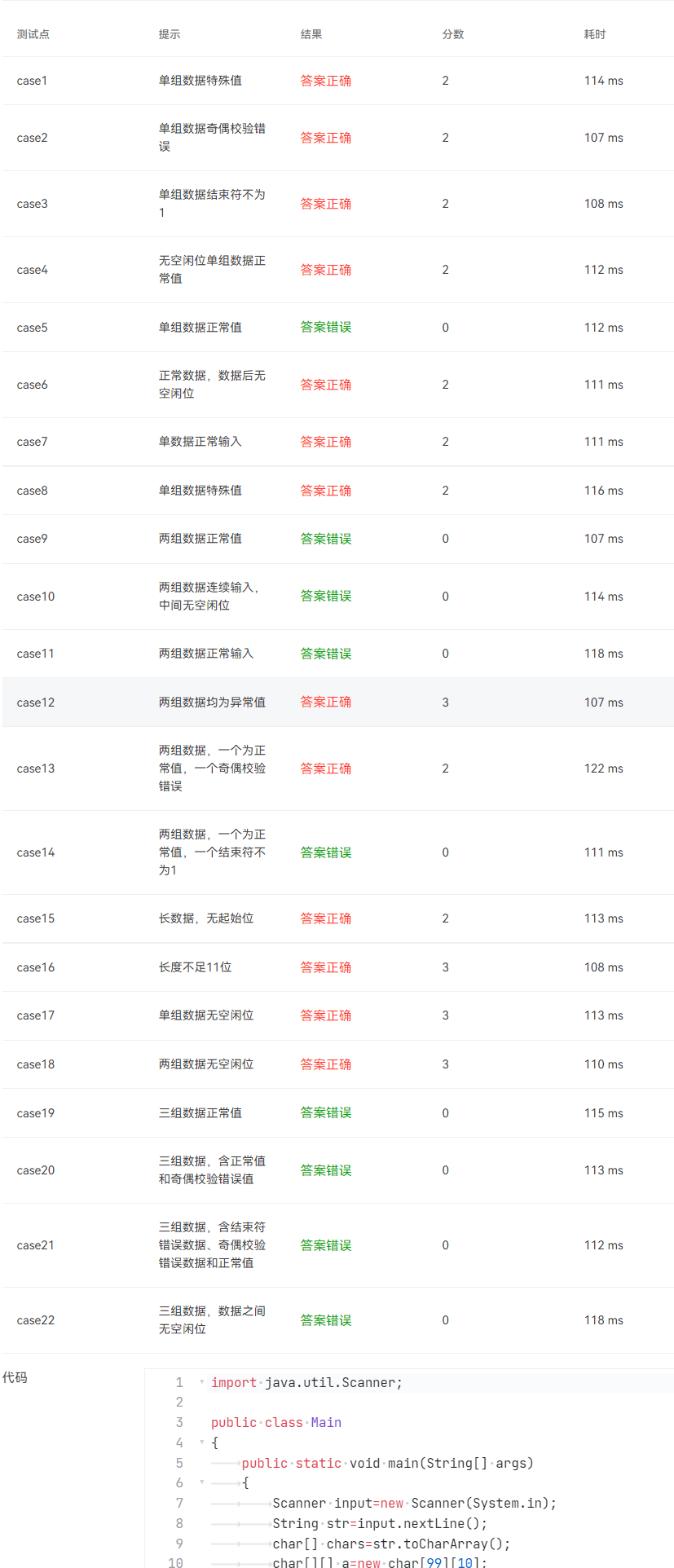Collapse the main method fold arrow at line 6
674x1568 pixels.
click(202, 1482)
